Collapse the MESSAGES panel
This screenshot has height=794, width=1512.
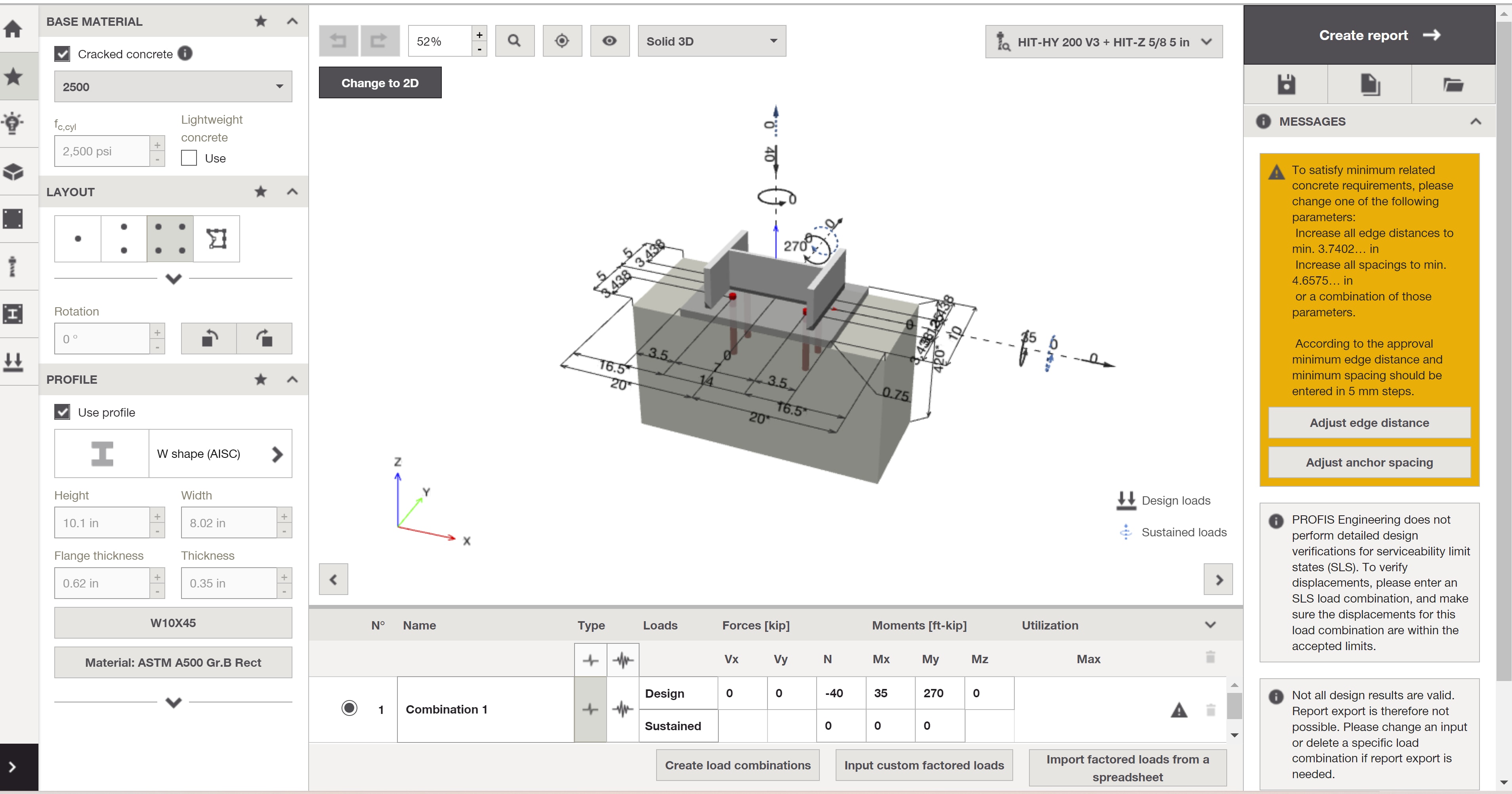[x=1476, y=121]
